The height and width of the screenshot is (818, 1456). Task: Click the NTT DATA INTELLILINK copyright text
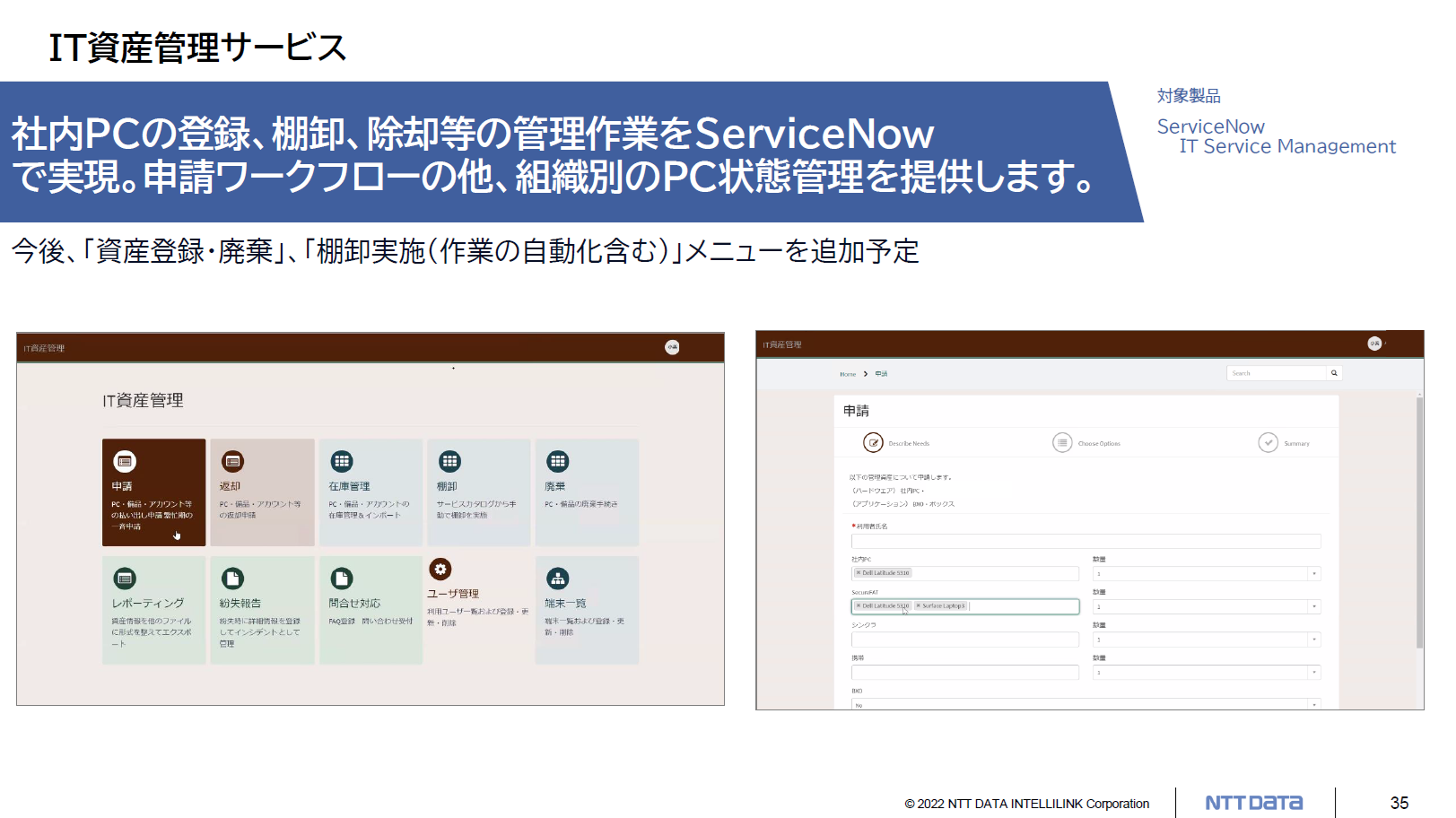click(1026, 804)
